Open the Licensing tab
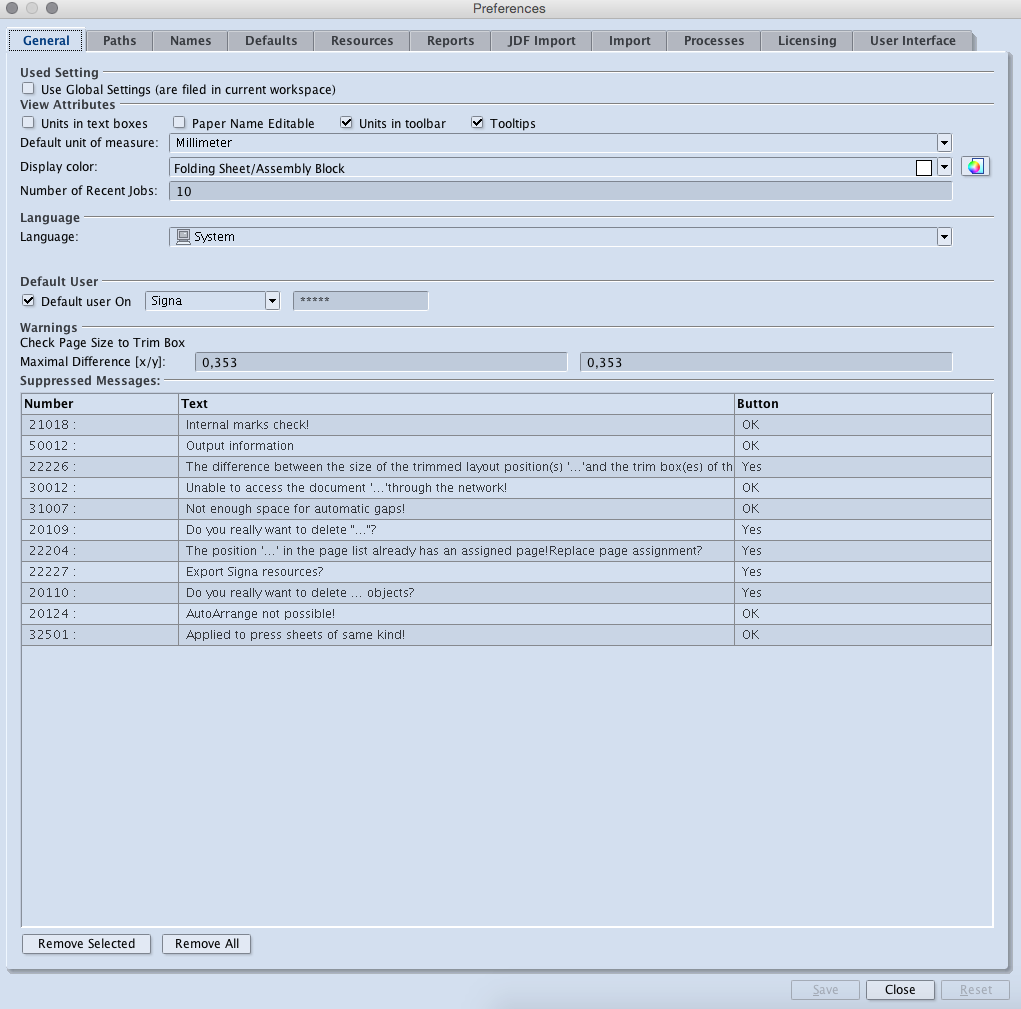The image size is (1021, 1009). click(x=807, y=40)
